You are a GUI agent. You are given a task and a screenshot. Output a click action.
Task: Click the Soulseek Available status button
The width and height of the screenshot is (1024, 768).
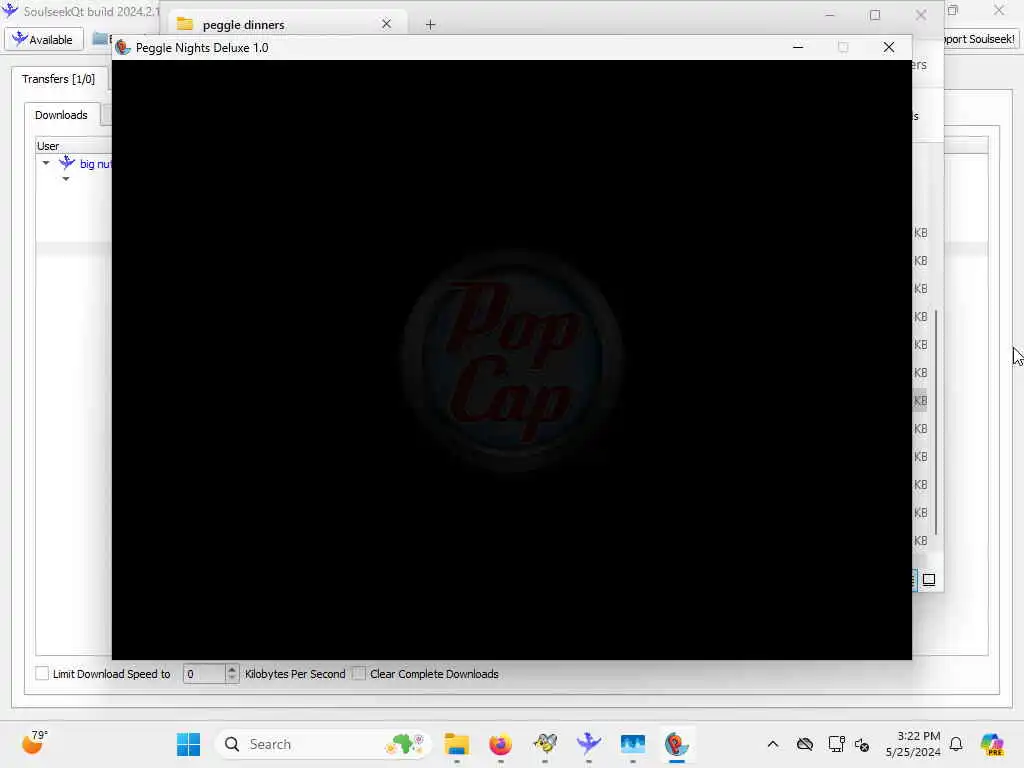click(44, 39)
